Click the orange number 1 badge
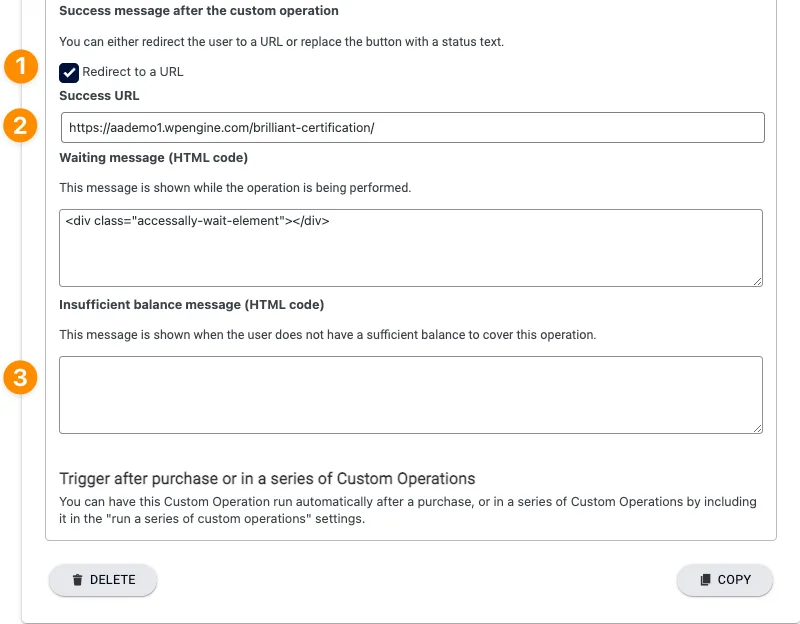The image size is (800, 624). point(21,68)
